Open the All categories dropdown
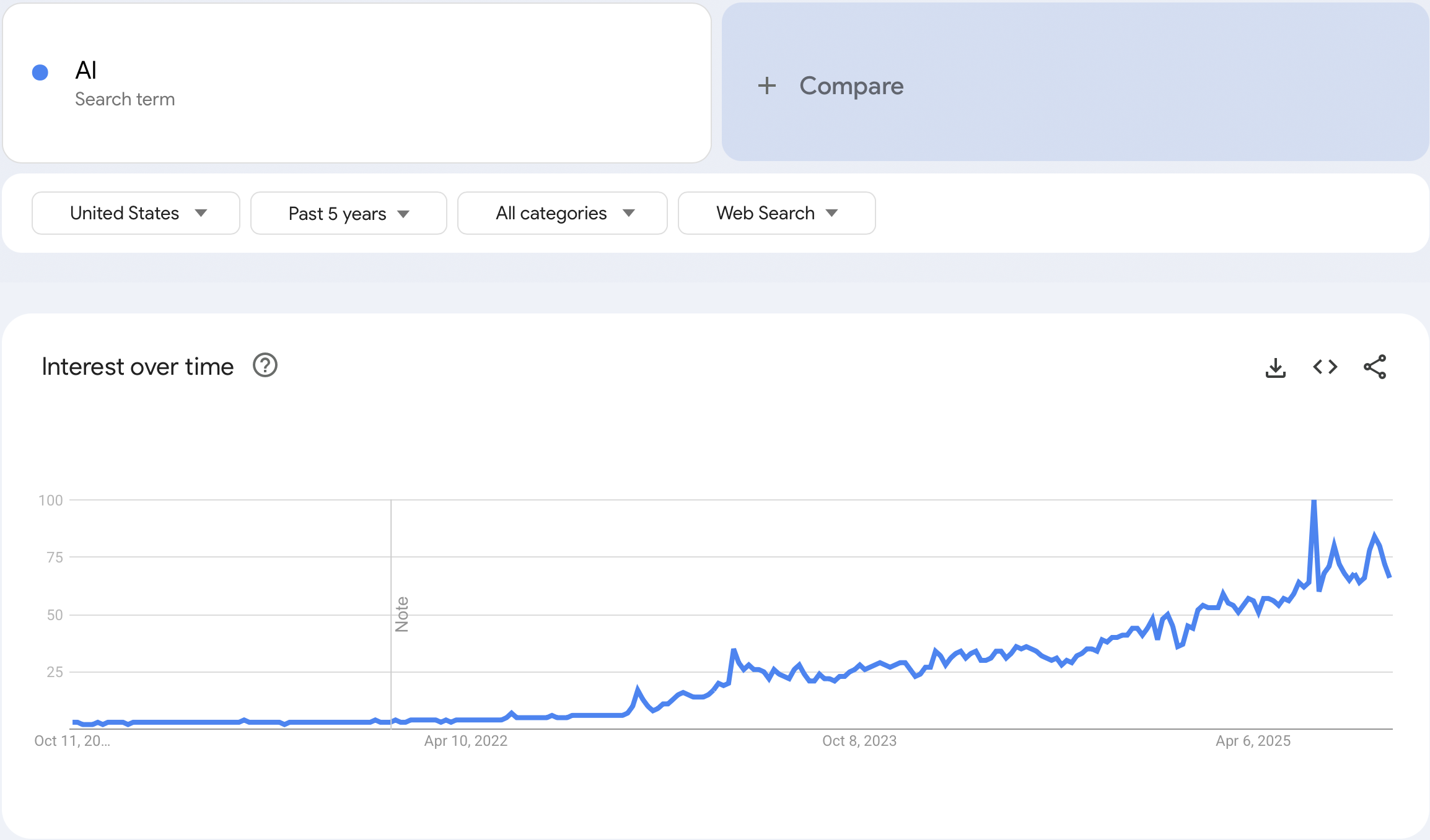The height and width of the screenshot is (840, 1430). [562, 213]
